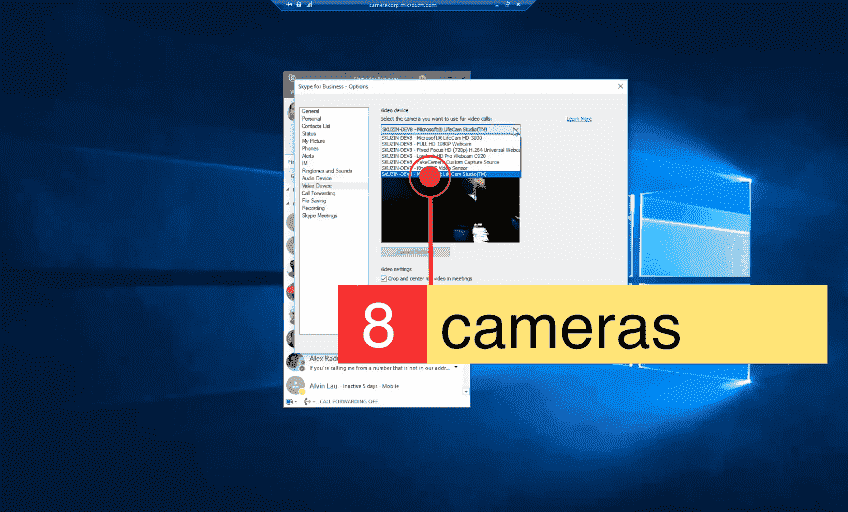Choose the Custom Capture Source camera entry
Viewport: 848px width, 512px height.
450,162
